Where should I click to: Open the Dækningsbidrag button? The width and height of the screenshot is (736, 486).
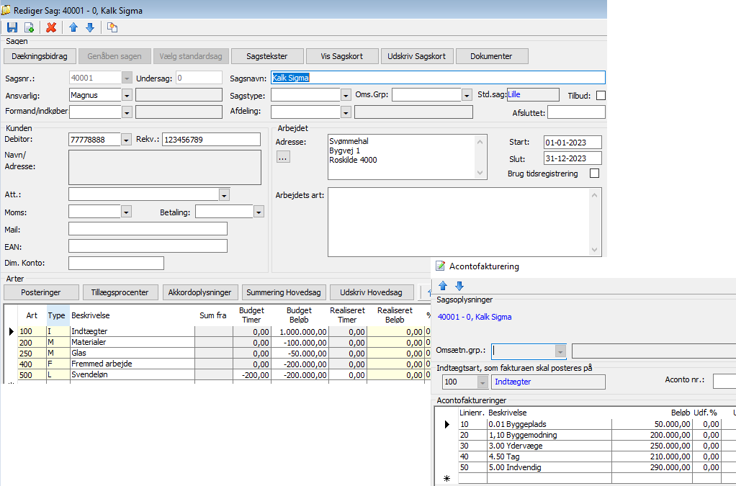(x=42, y=57)
